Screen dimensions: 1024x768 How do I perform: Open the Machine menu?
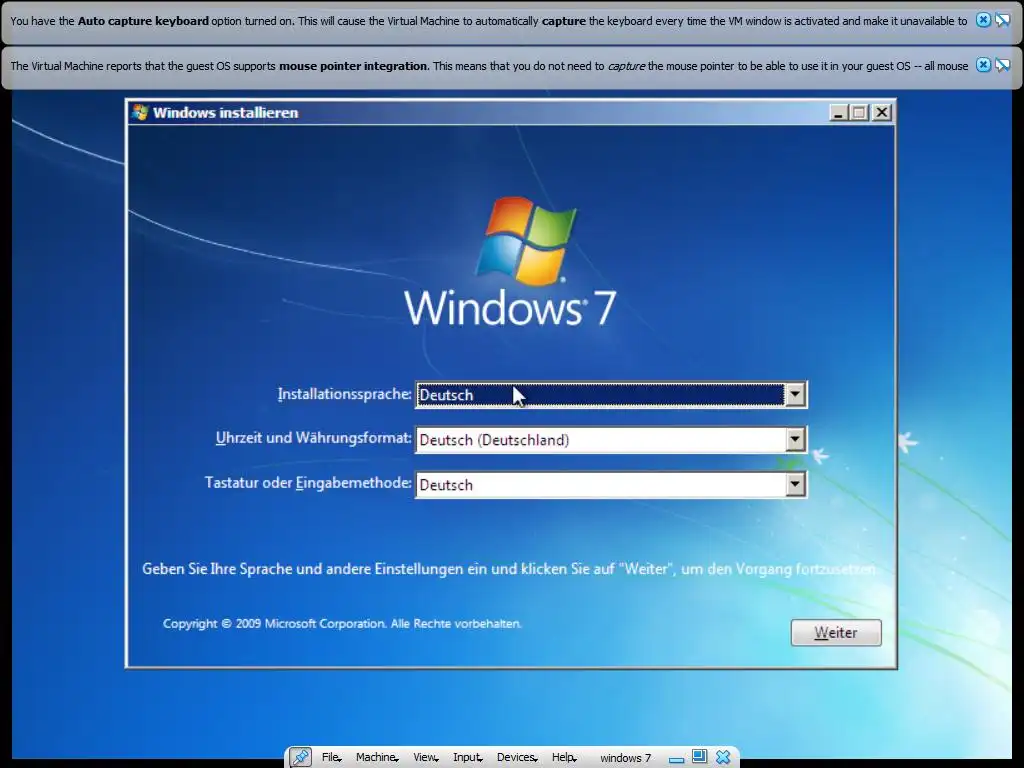click(x=377, y=758)
